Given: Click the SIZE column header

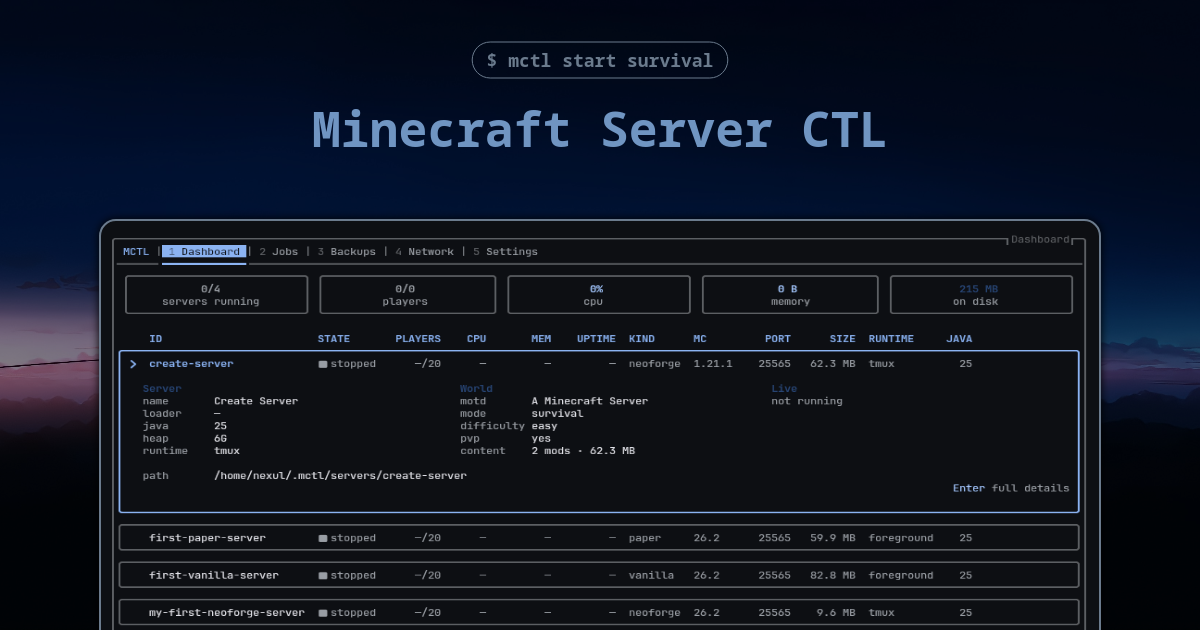Looking at the screenshot, I should click(843, 339).
